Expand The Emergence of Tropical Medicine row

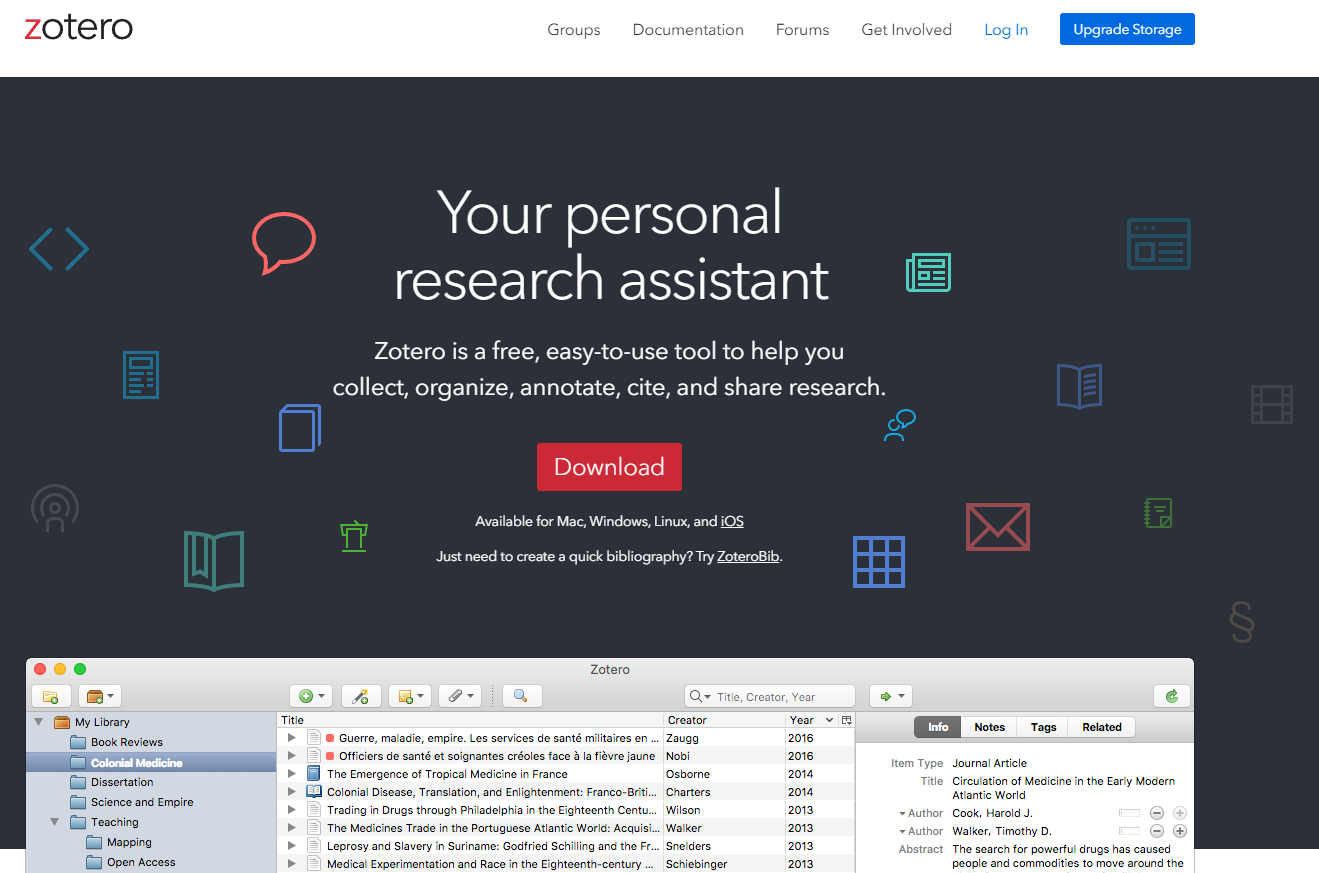click(x=292, y=774)
